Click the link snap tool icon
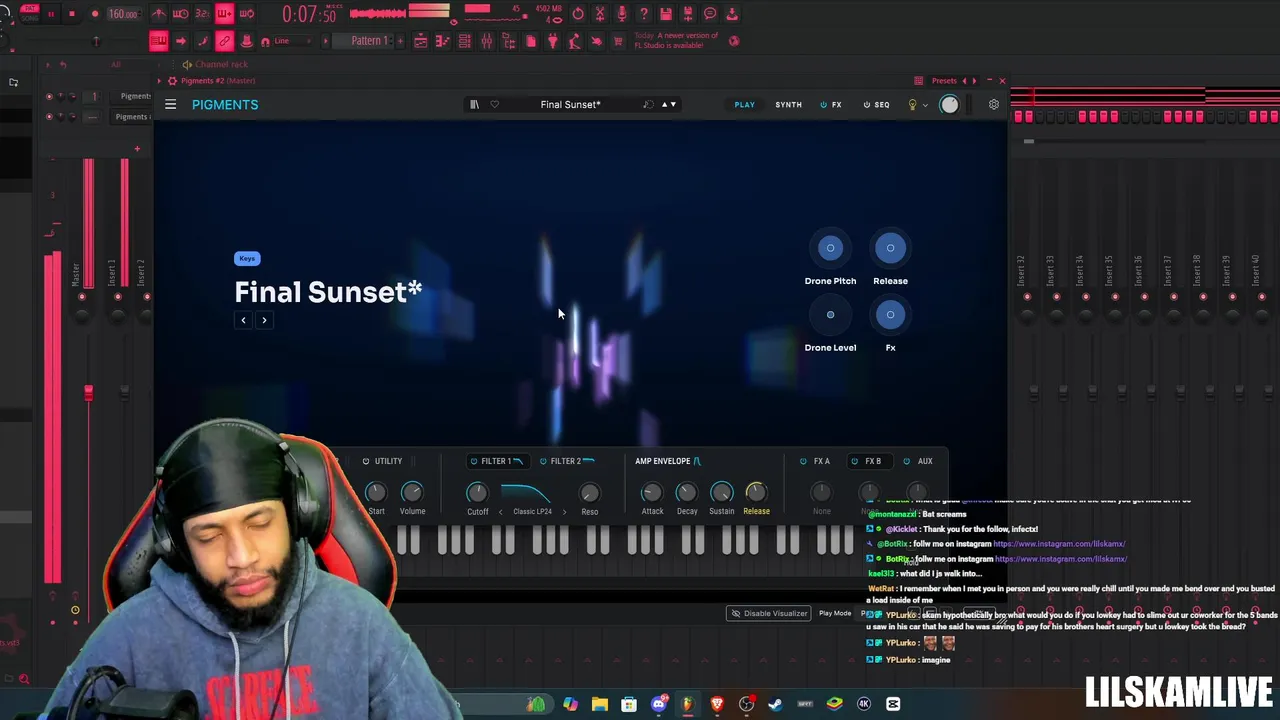Screen dimensions: 1280x720 (224, 41)
